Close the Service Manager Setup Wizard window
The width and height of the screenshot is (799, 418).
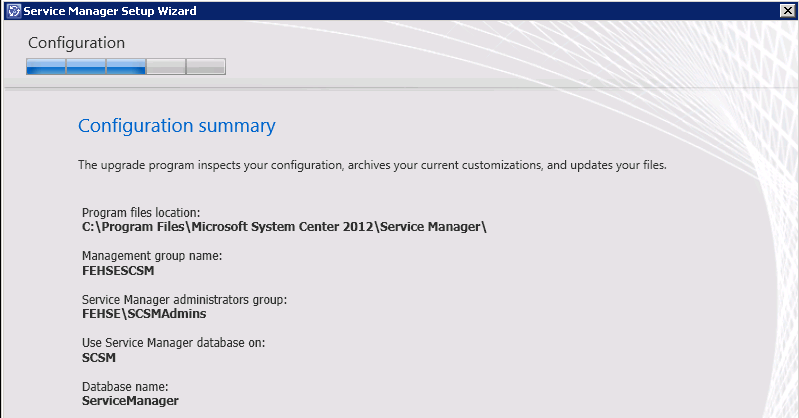(787, 11)
